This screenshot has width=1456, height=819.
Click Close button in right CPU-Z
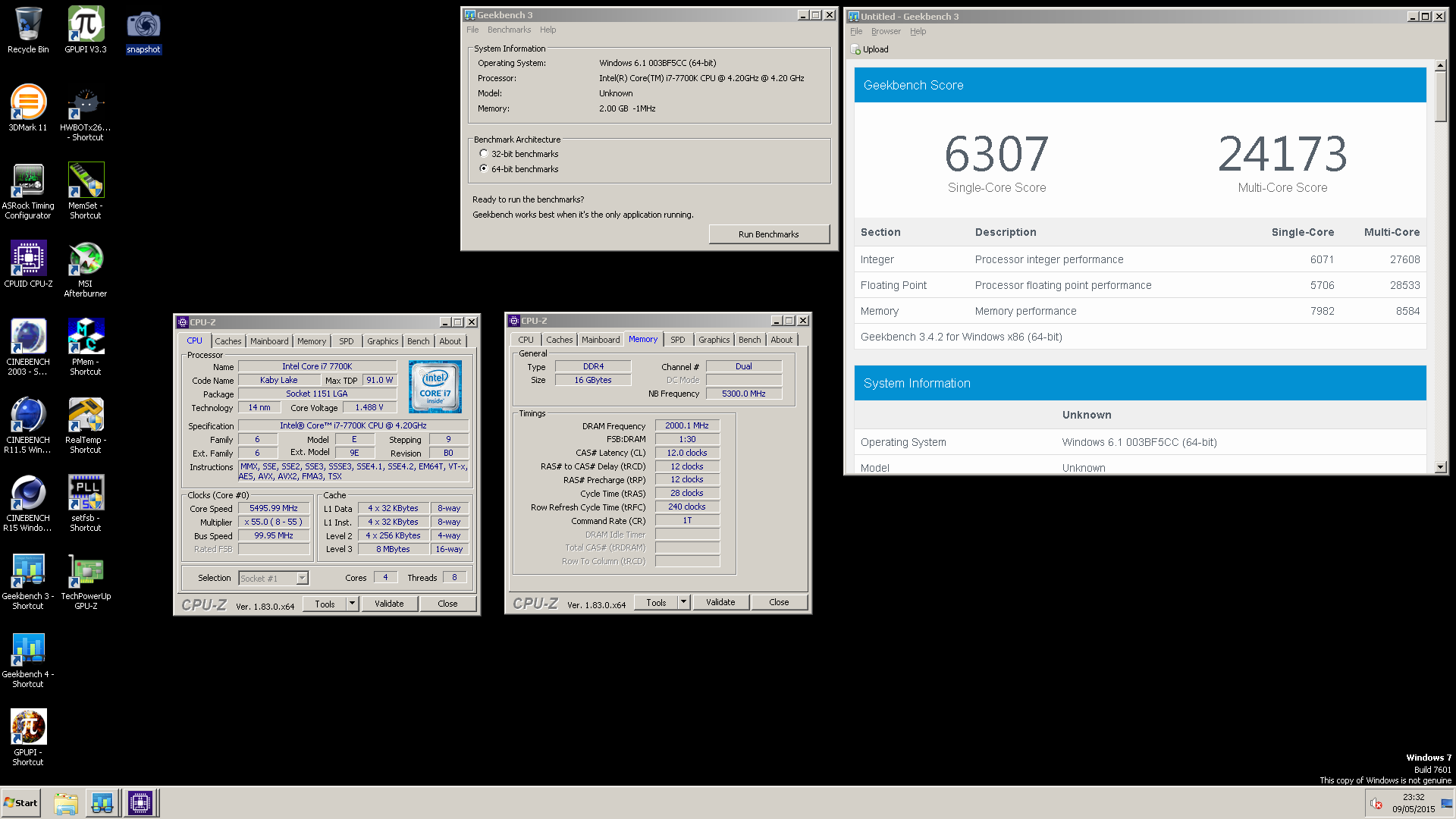click(779, 602)
